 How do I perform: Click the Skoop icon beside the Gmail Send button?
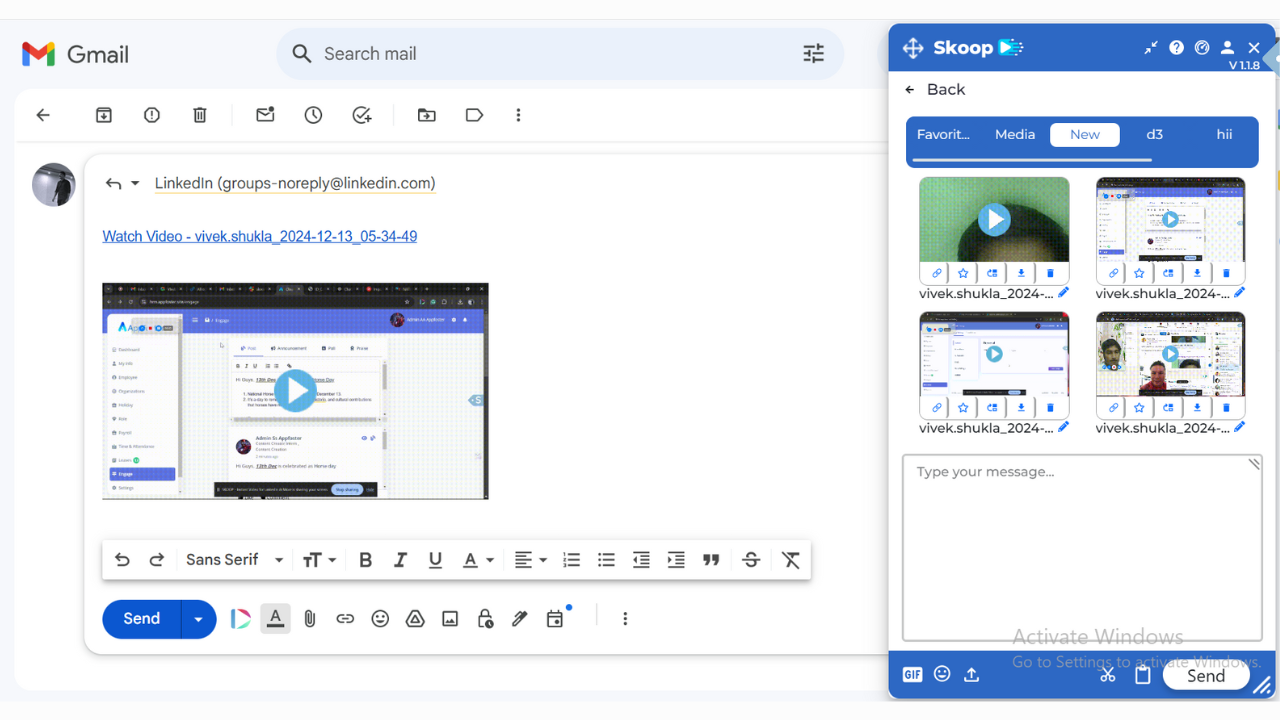point(240,619)
